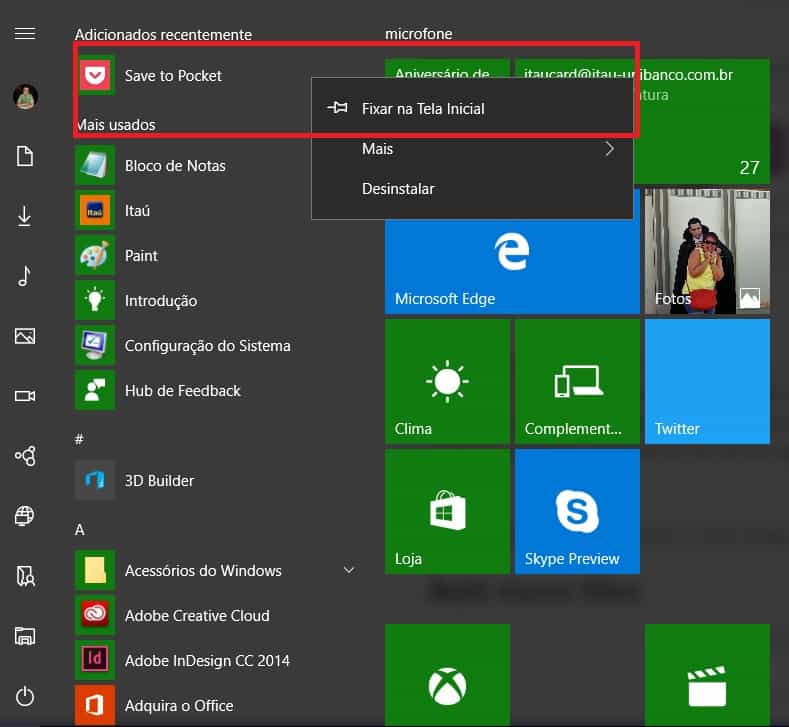The image size is (789, 727).
Task: Expand the Mais submenu arrow
Action: tap(609, 149)
